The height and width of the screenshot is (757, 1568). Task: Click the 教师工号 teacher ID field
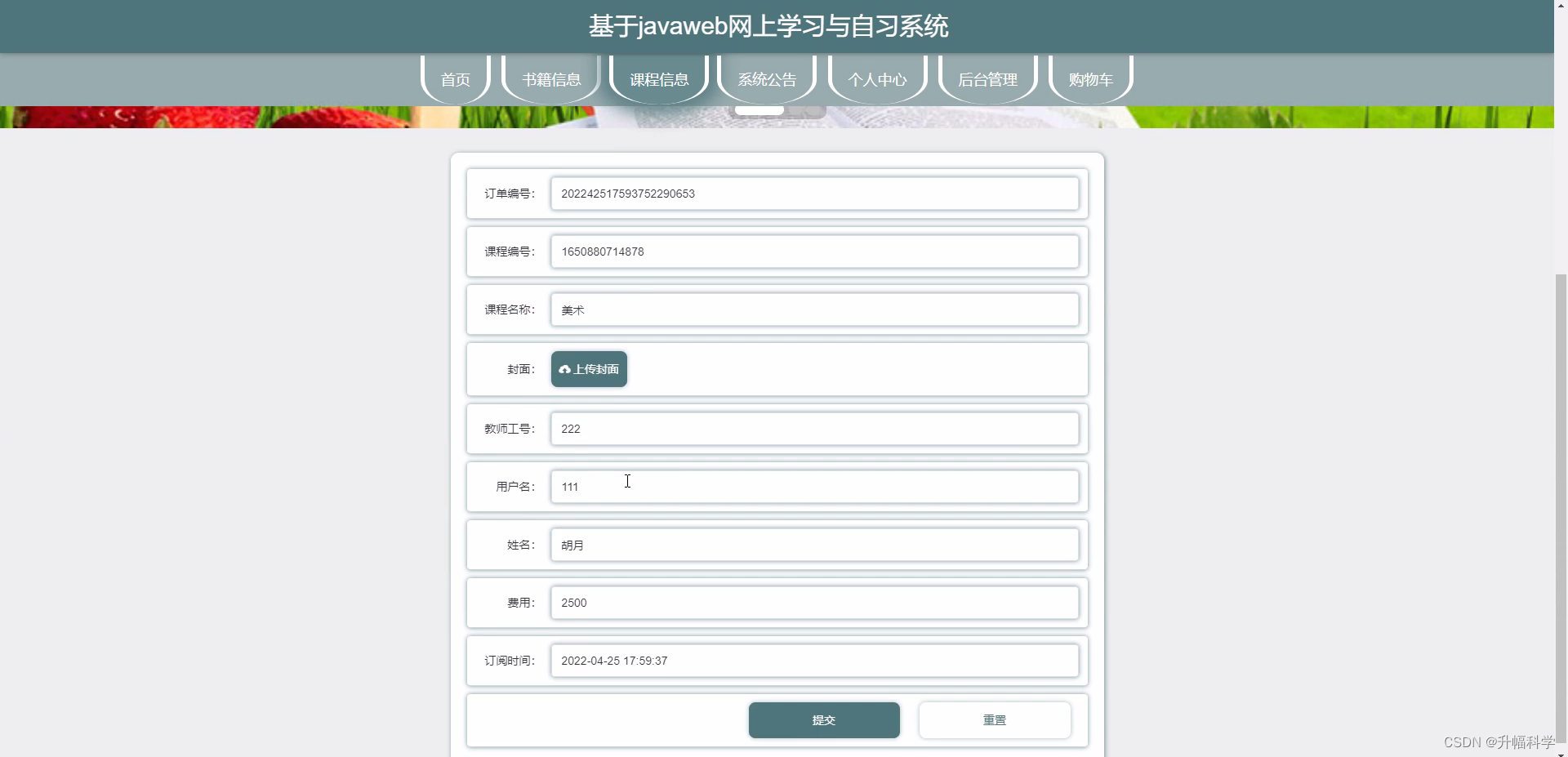click(815, 428)
